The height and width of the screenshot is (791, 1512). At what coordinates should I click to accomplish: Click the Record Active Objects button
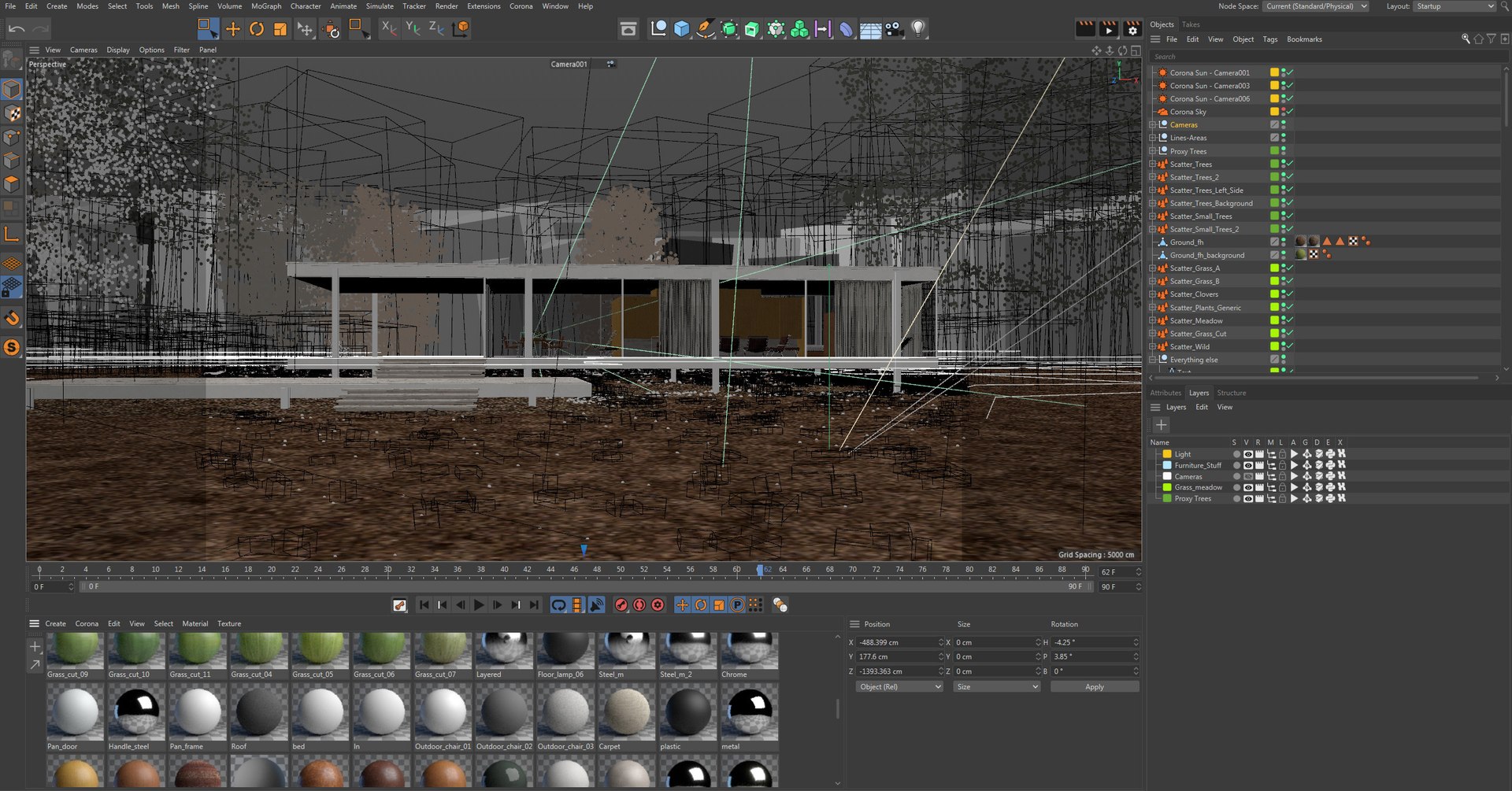click(621, 604)
